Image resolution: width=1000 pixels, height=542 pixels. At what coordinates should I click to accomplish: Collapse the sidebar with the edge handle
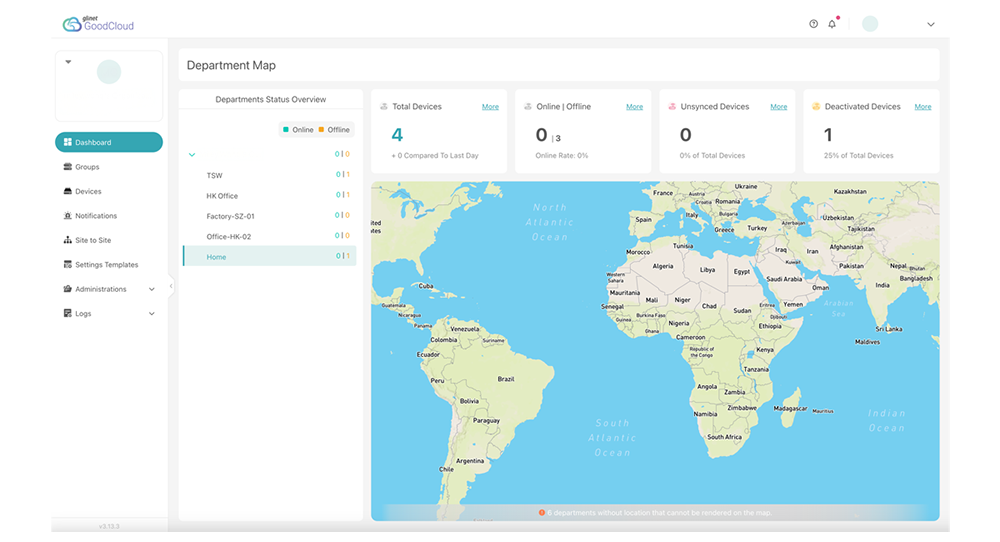pos(171,286)
